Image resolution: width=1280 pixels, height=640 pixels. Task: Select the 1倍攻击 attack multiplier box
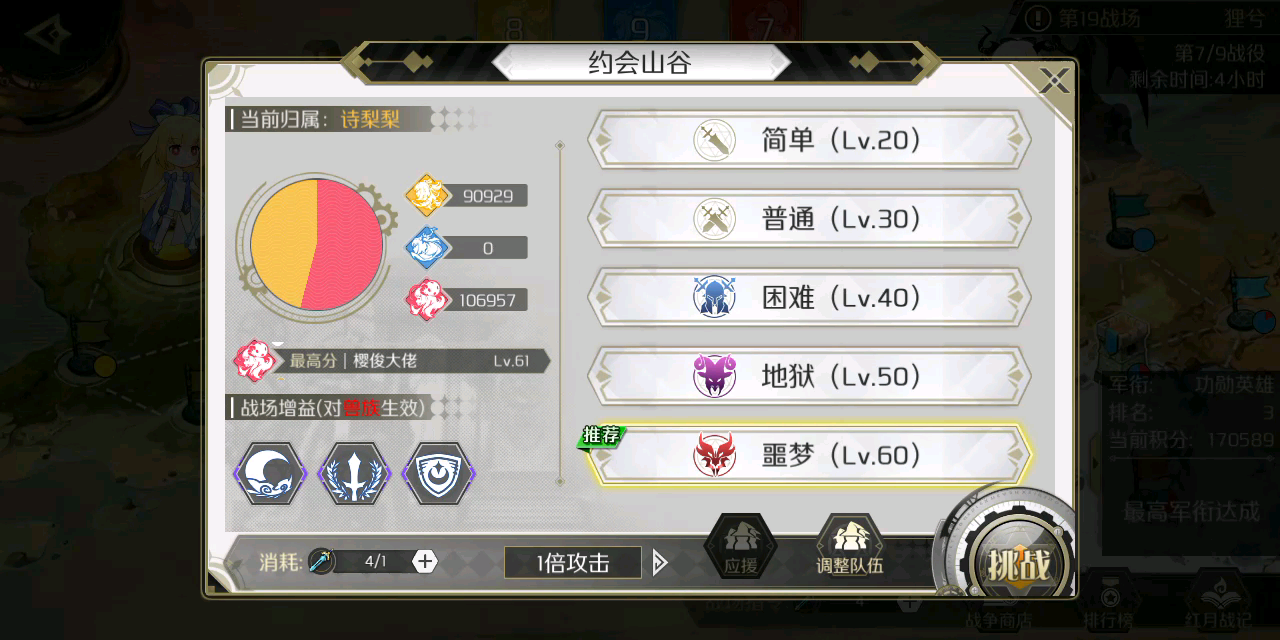click(x=573, y=562)
